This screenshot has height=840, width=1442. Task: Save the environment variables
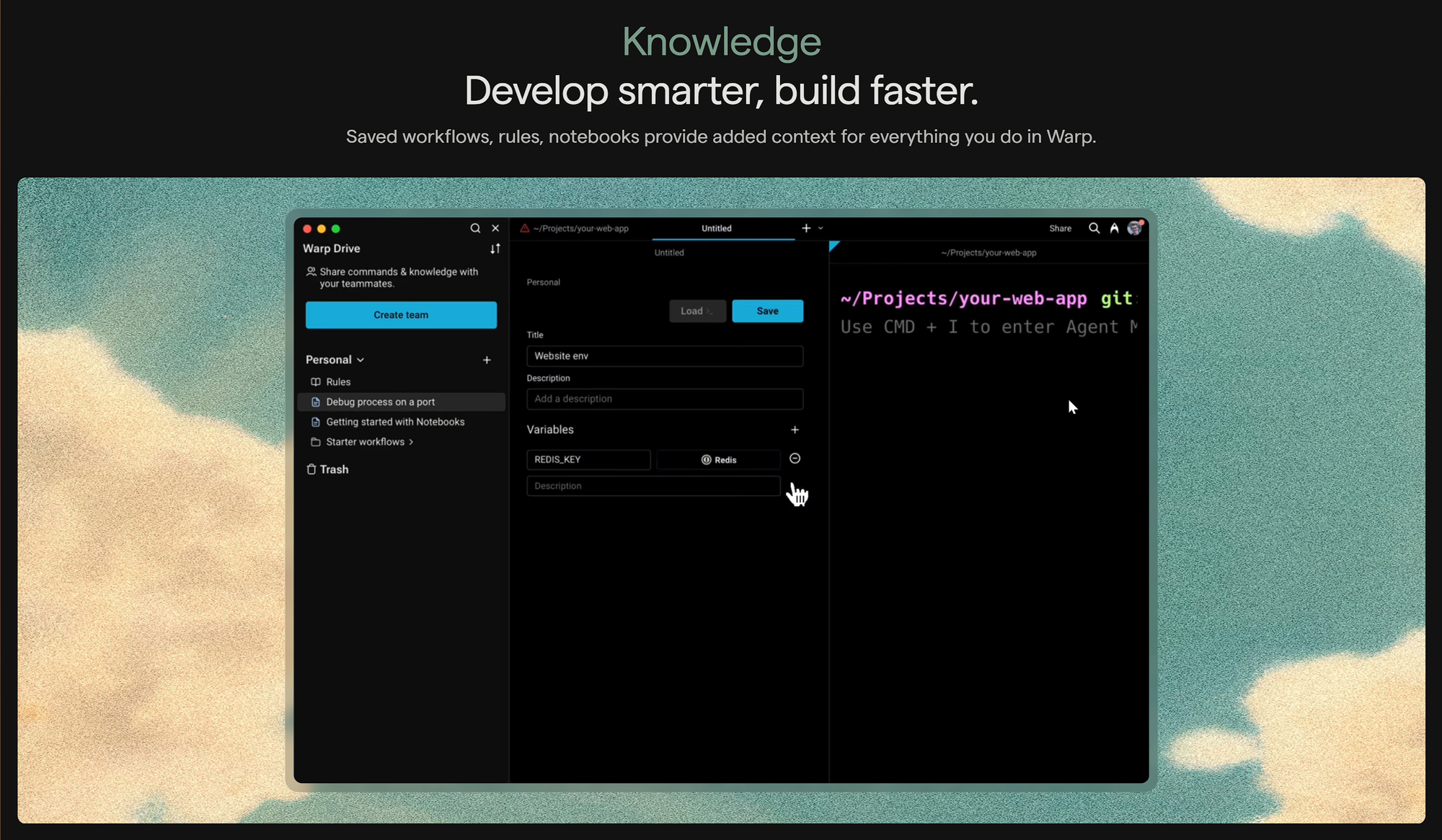767,311
